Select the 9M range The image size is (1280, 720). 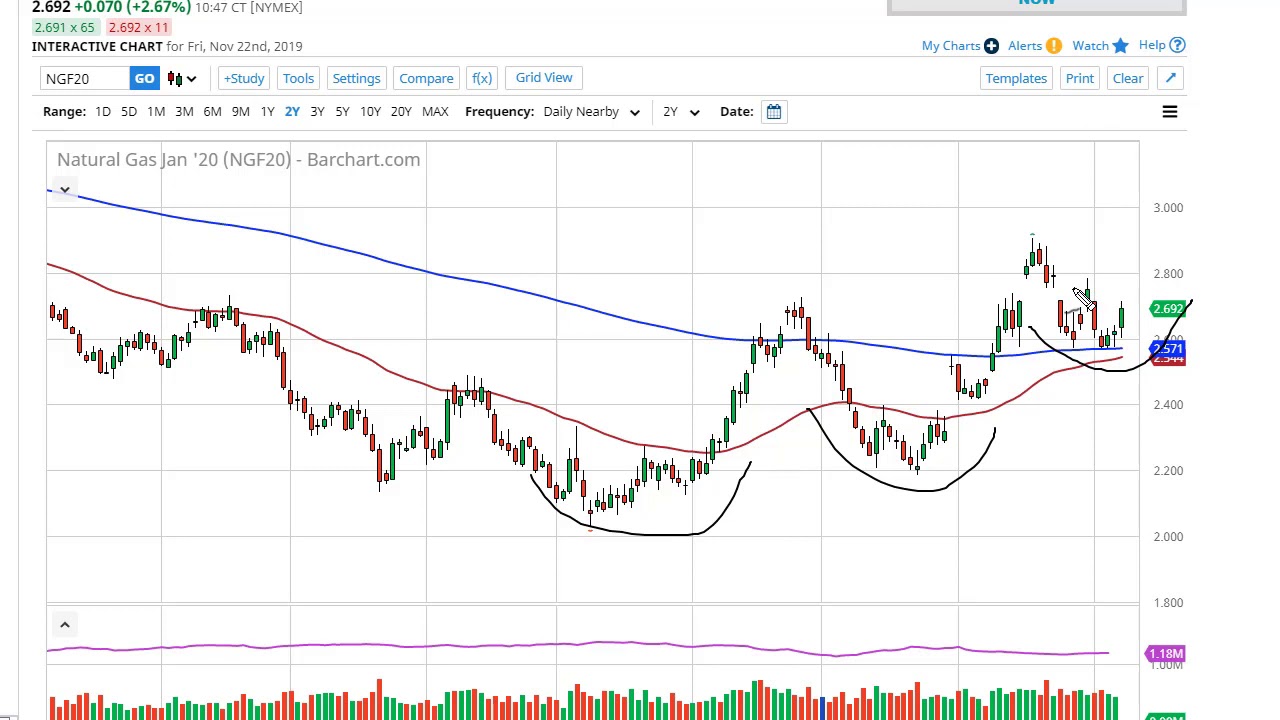point(241,111)
